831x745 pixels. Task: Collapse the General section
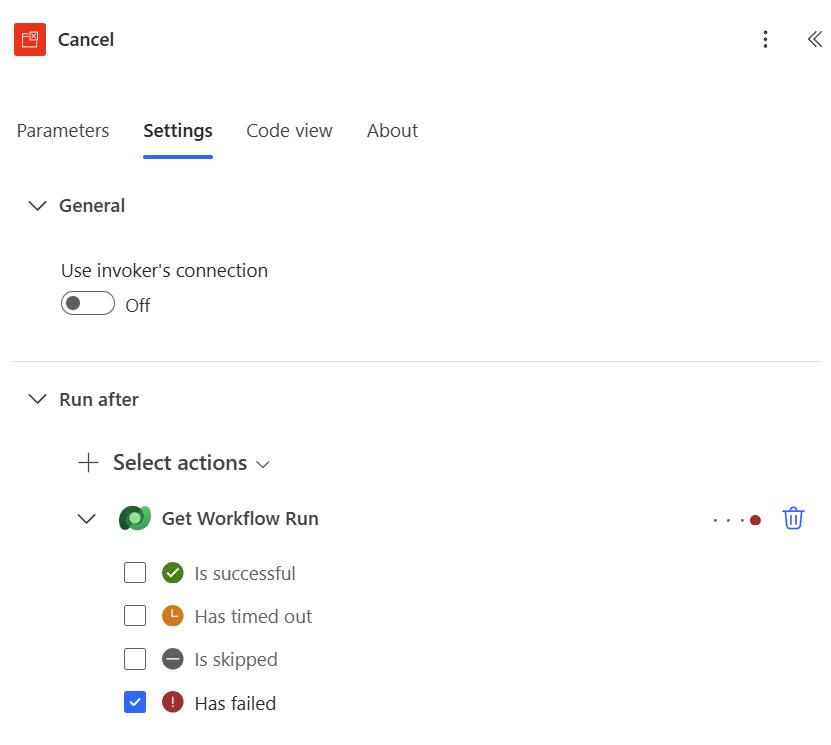(38, 206)
